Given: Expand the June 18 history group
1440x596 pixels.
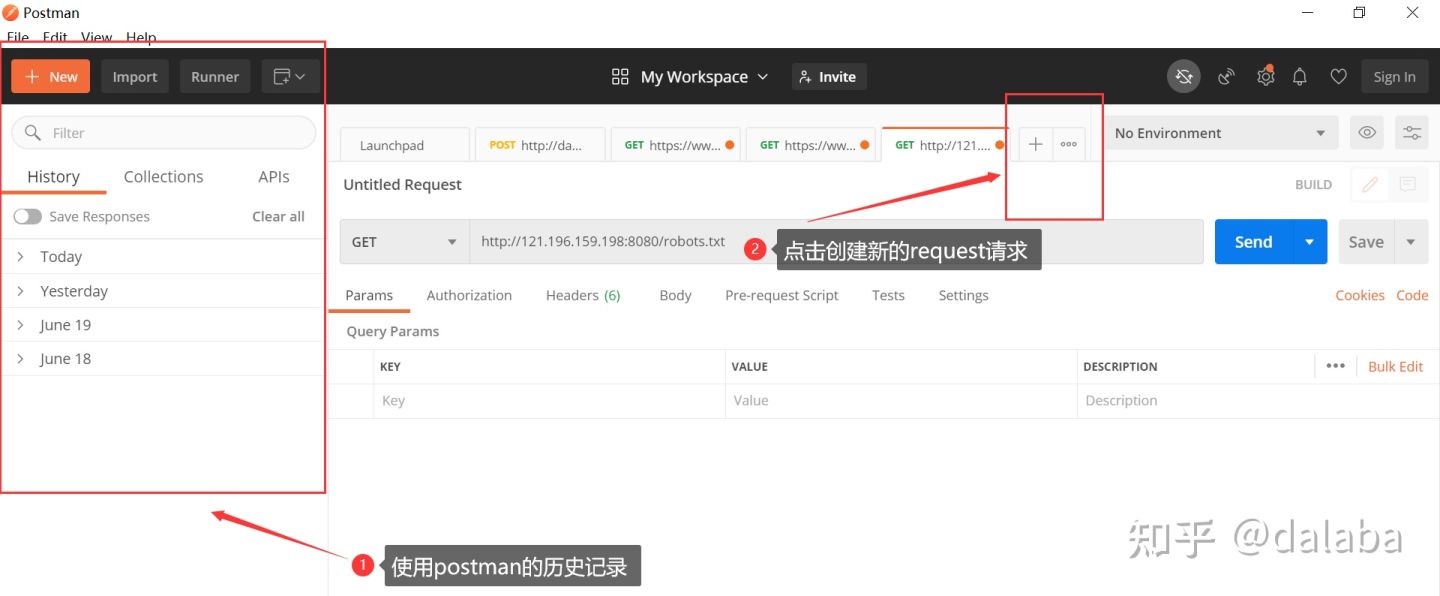Looking at the screenshot, I should point(164,359).
